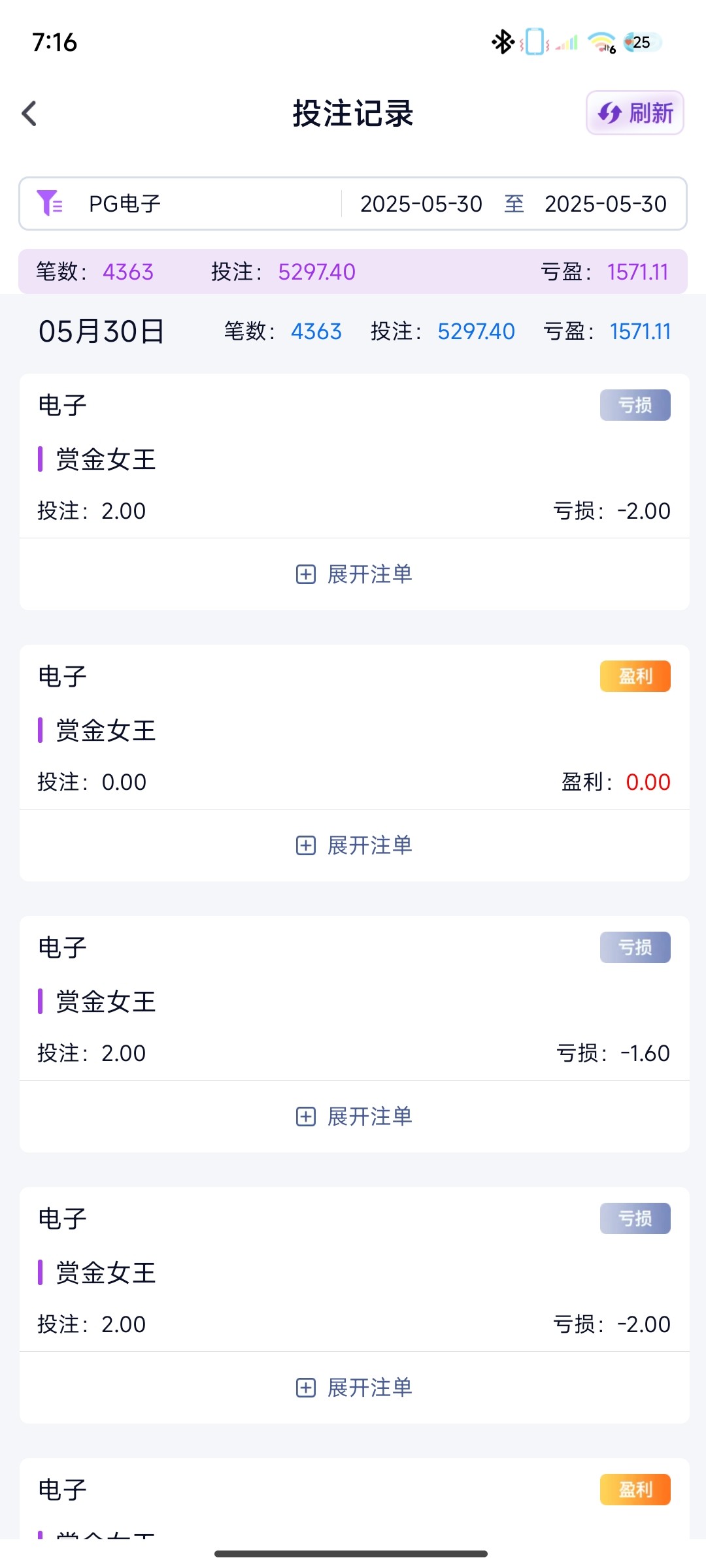Click the plus icon in second bet card
The height and width of the screenshot is (1568, 706).
[x=306, y=845]
